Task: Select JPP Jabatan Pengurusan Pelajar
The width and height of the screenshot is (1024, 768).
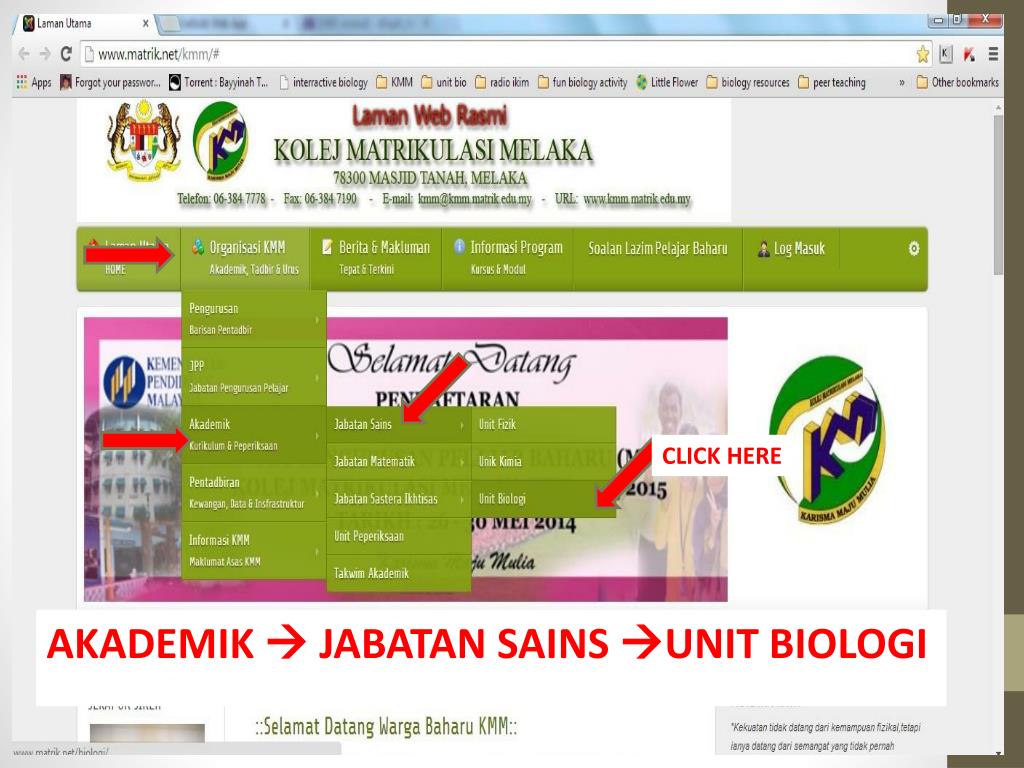Action: coord(253,376)
